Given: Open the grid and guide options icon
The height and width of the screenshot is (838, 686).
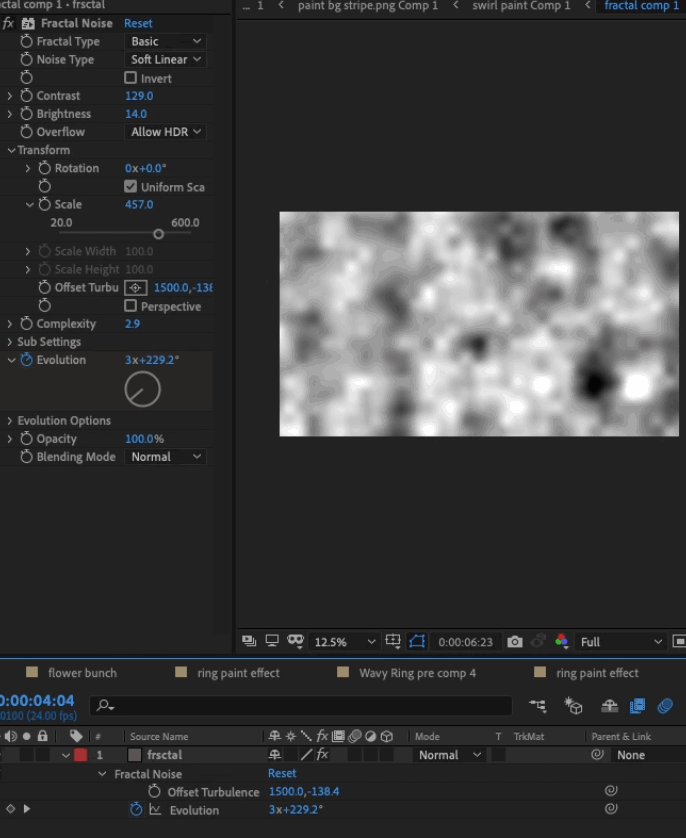Looking at the screenshot, I should [393, 641].
